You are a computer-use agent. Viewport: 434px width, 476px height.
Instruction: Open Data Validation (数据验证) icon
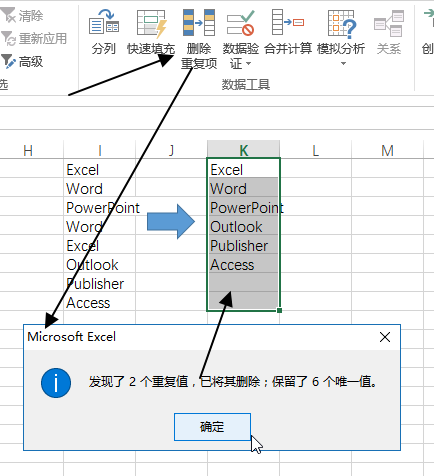click(240, 23)
